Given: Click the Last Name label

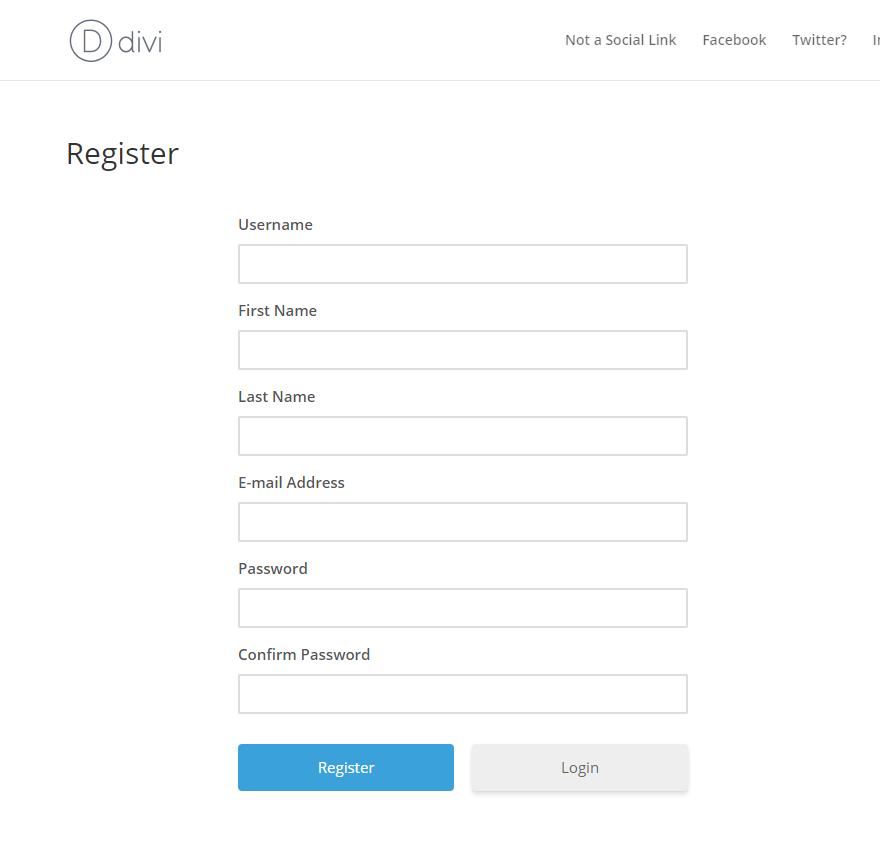Looking at the screenshot, I should pyautogui.click(x=276, y=396).
